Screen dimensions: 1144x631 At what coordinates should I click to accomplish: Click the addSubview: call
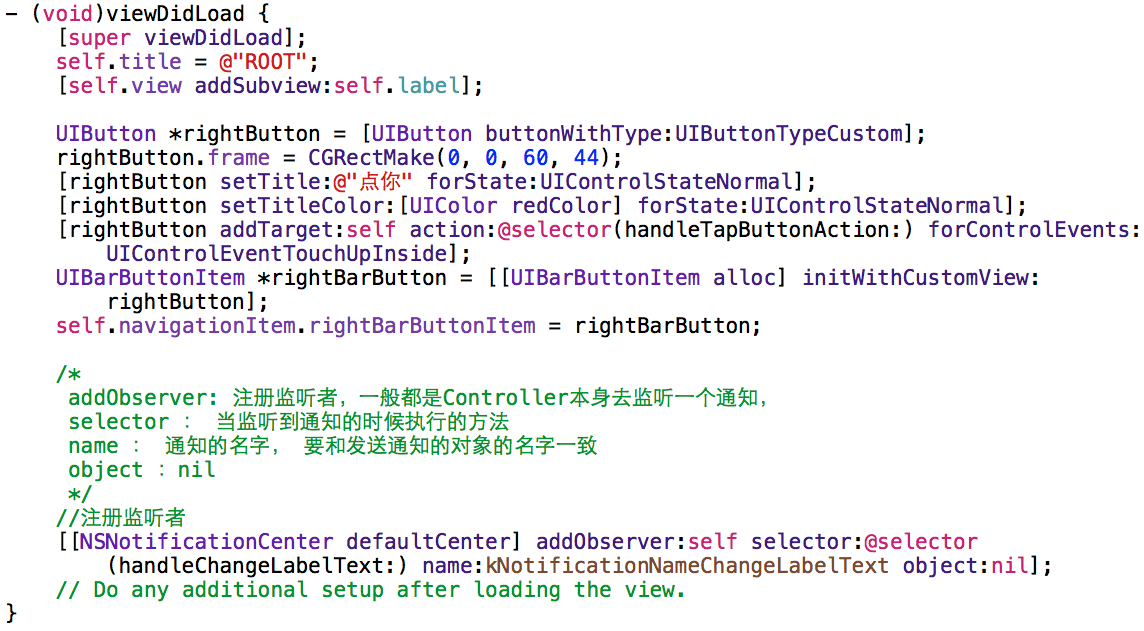click(x=263, y=86)
